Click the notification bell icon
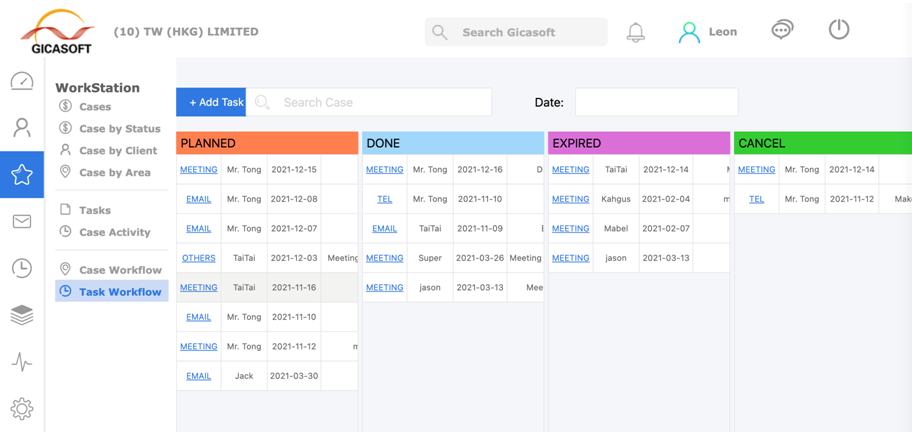912x432 pixels. pyautogui.click(x=635, y=32)
